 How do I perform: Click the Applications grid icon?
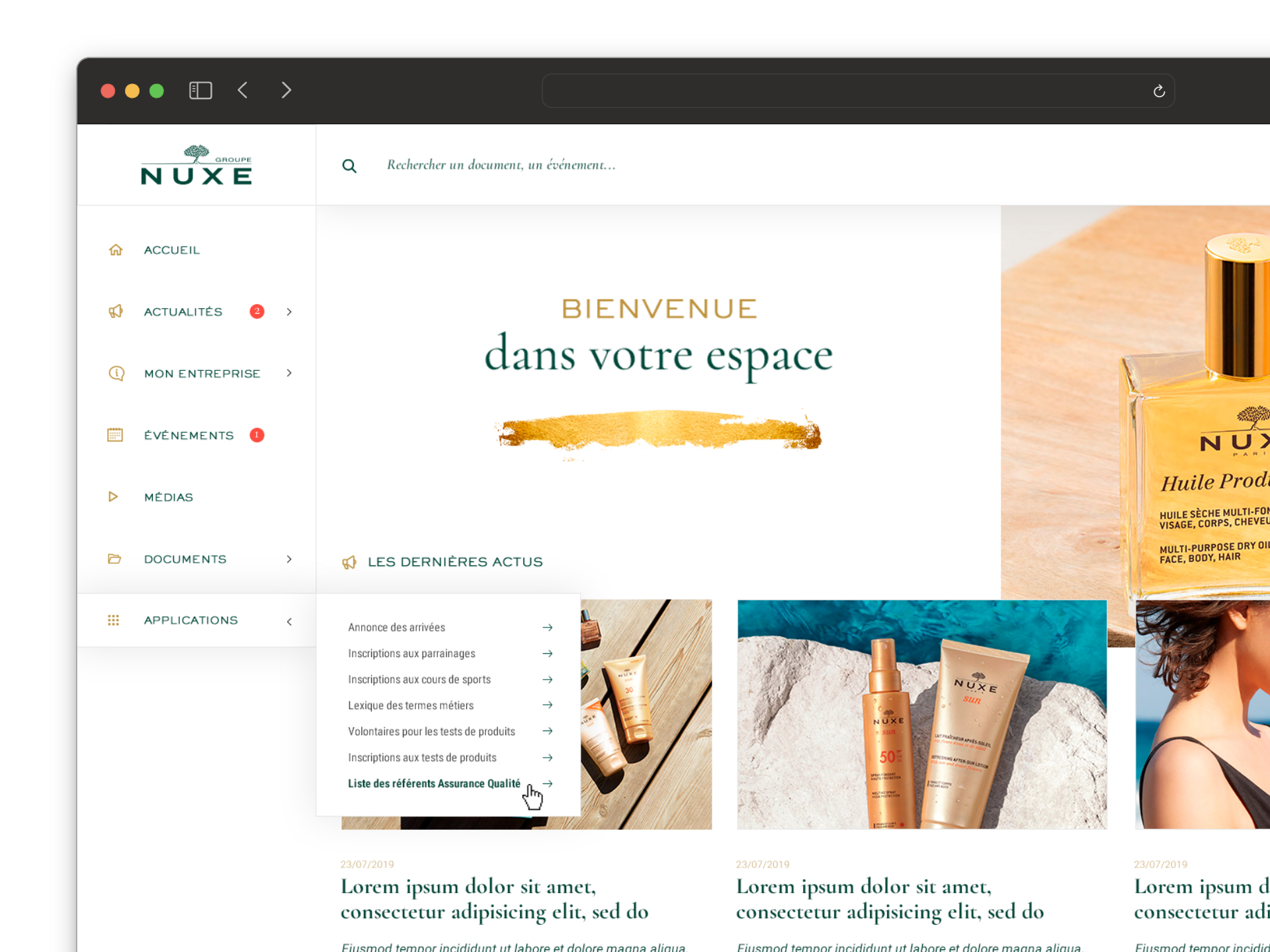[113, 620]
